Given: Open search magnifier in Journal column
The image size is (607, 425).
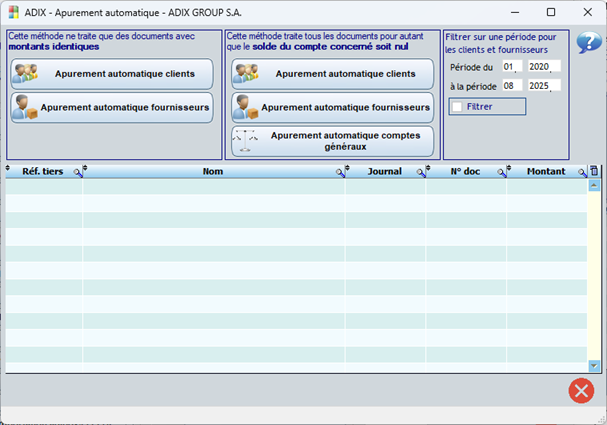Looking at the screenshot, I should point(421,173).
